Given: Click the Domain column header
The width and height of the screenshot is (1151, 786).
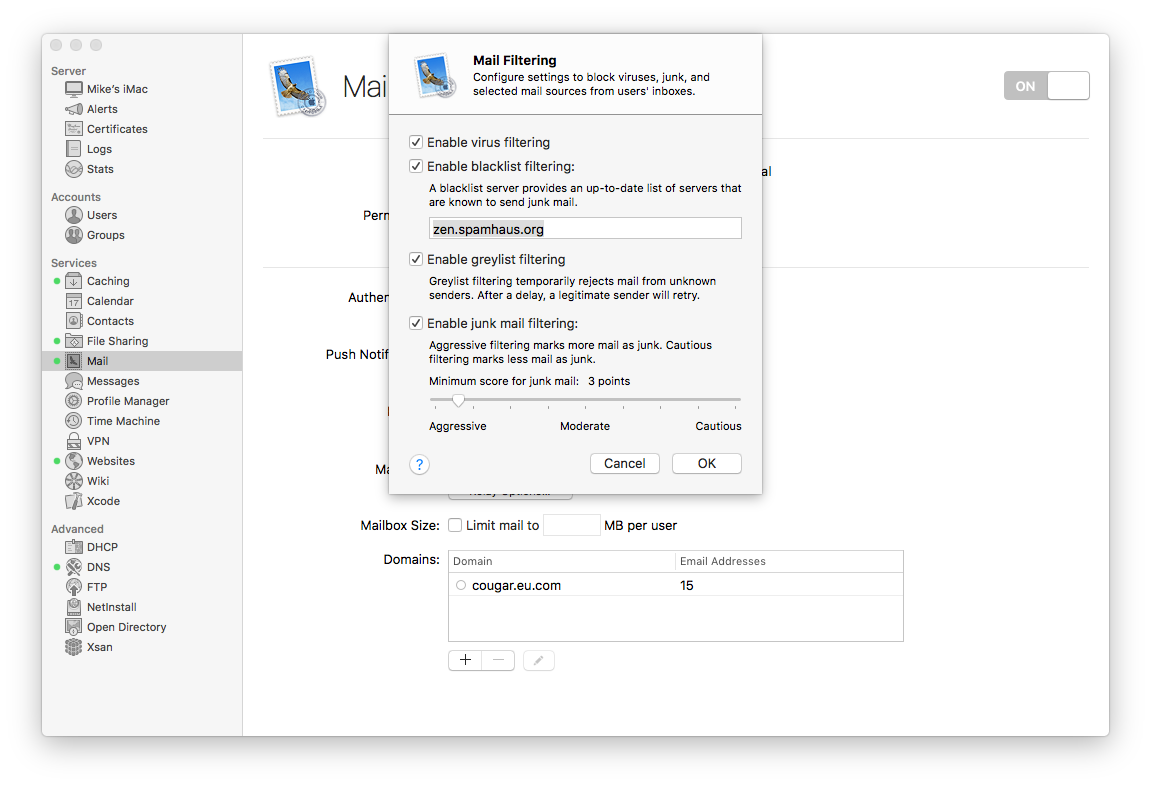Looking at the screenshot, I should [x=562, y=561].
